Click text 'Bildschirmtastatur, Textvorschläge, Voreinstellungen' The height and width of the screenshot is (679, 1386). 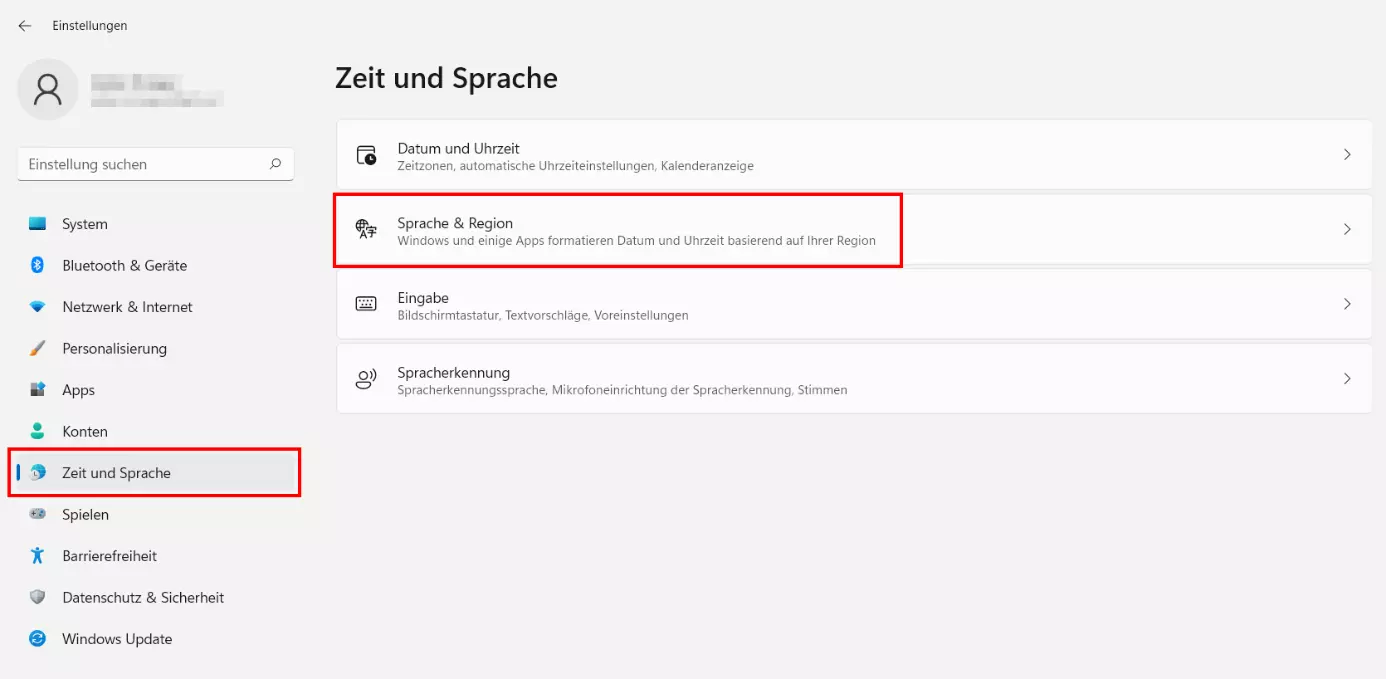click(543, 315)
